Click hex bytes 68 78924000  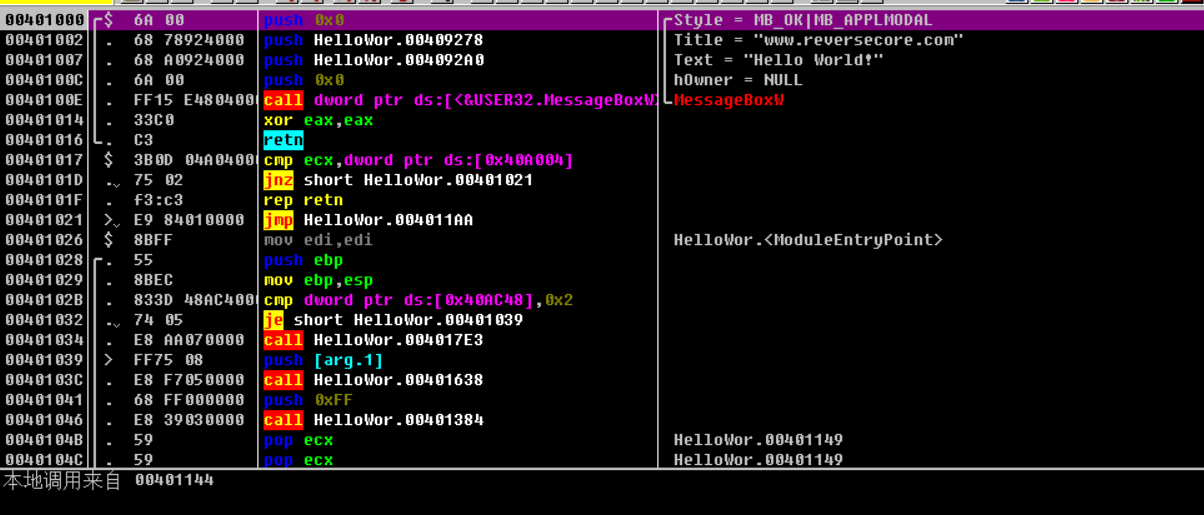click(188, 40)
